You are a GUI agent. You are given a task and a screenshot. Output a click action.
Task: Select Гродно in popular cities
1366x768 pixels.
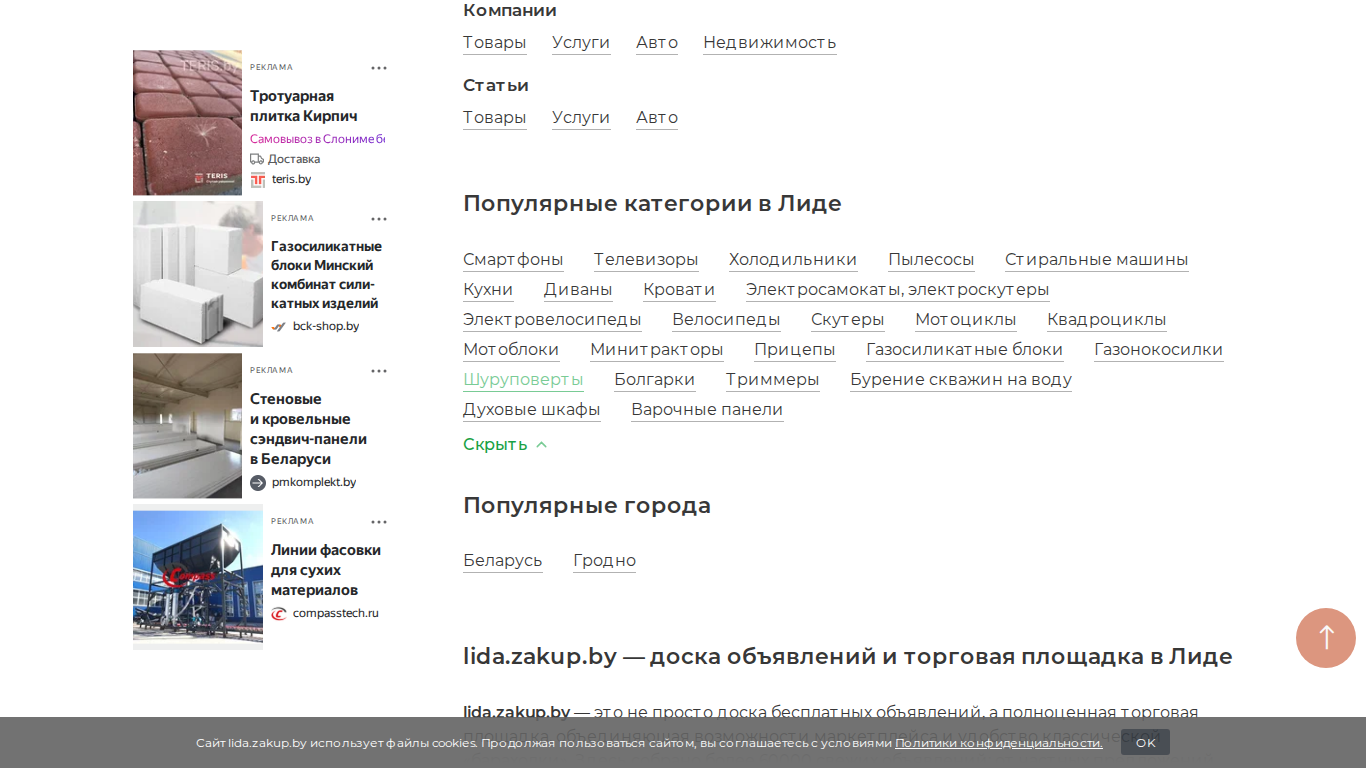[605, 561]
